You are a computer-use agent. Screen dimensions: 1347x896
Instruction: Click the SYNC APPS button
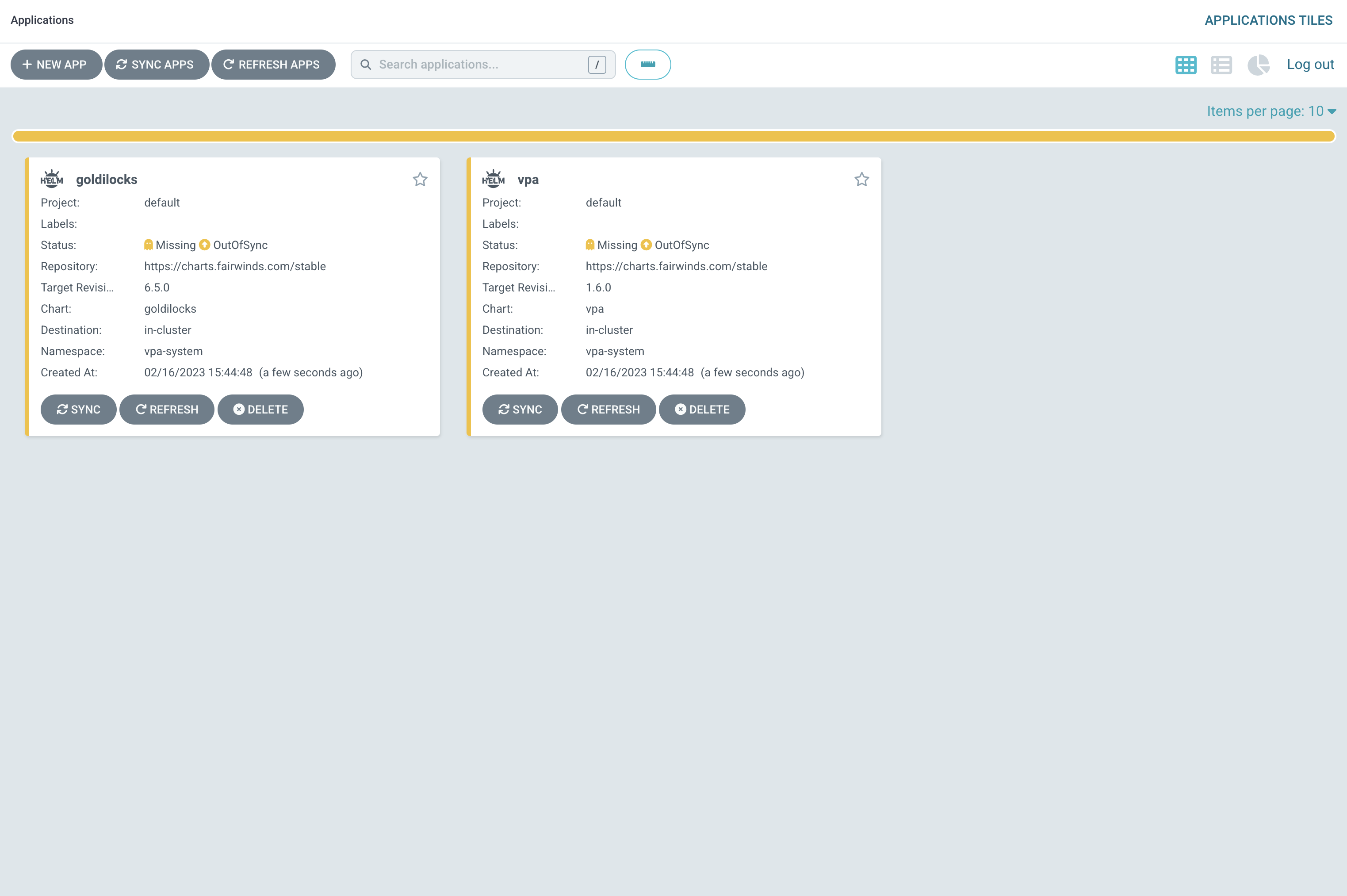point(157,65)
